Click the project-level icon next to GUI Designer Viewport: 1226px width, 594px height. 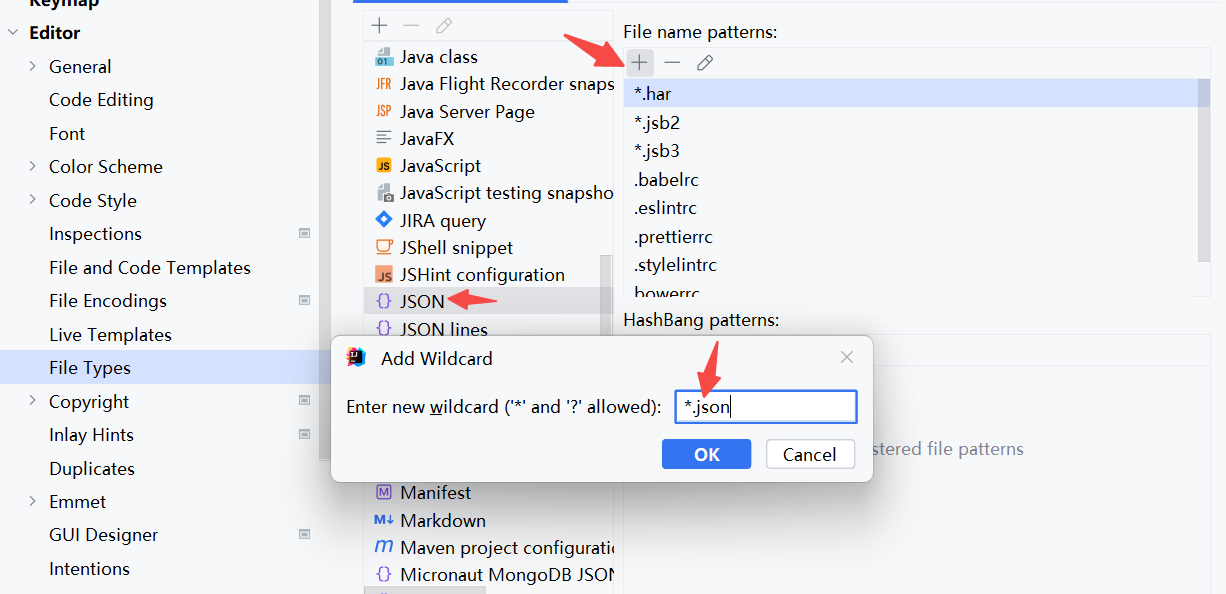[x=304, y=535]
